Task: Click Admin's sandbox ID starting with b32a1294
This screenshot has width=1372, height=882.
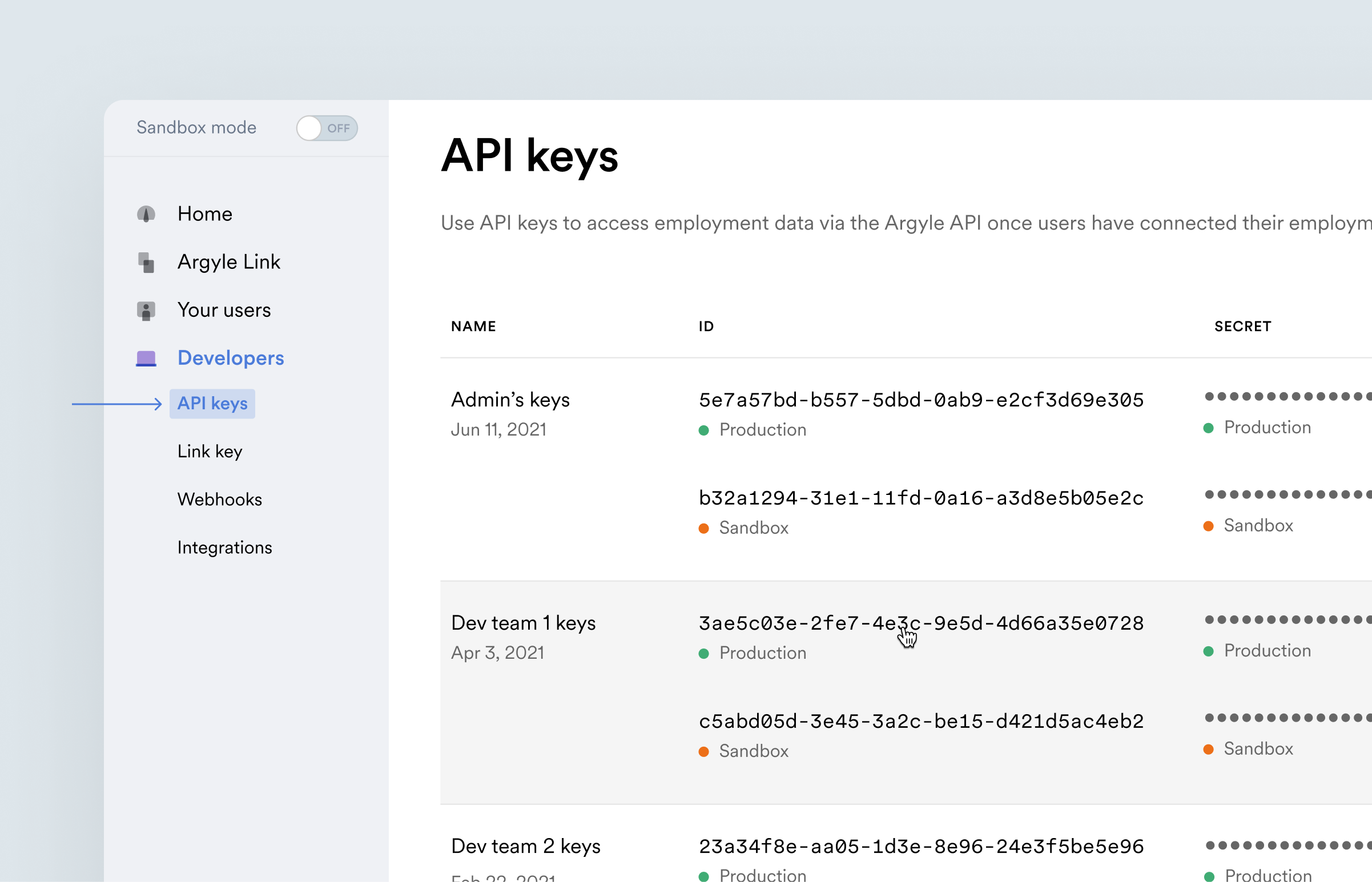Action: click(x=920, y=498)
